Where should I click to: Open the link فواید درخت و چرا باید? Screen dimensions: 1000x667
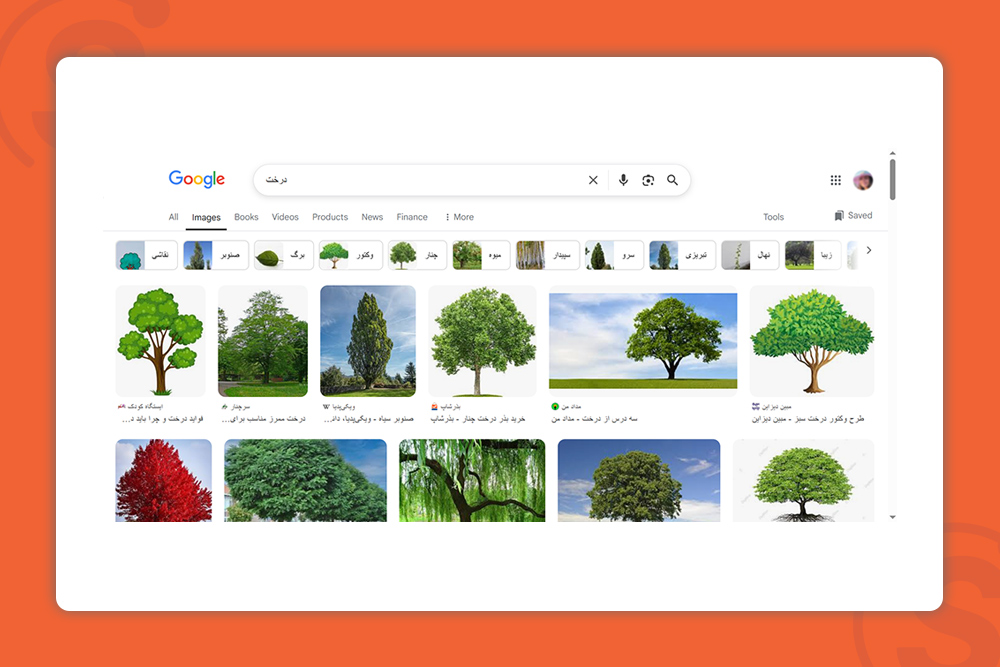pyautogui.click(x=162, y=419)
